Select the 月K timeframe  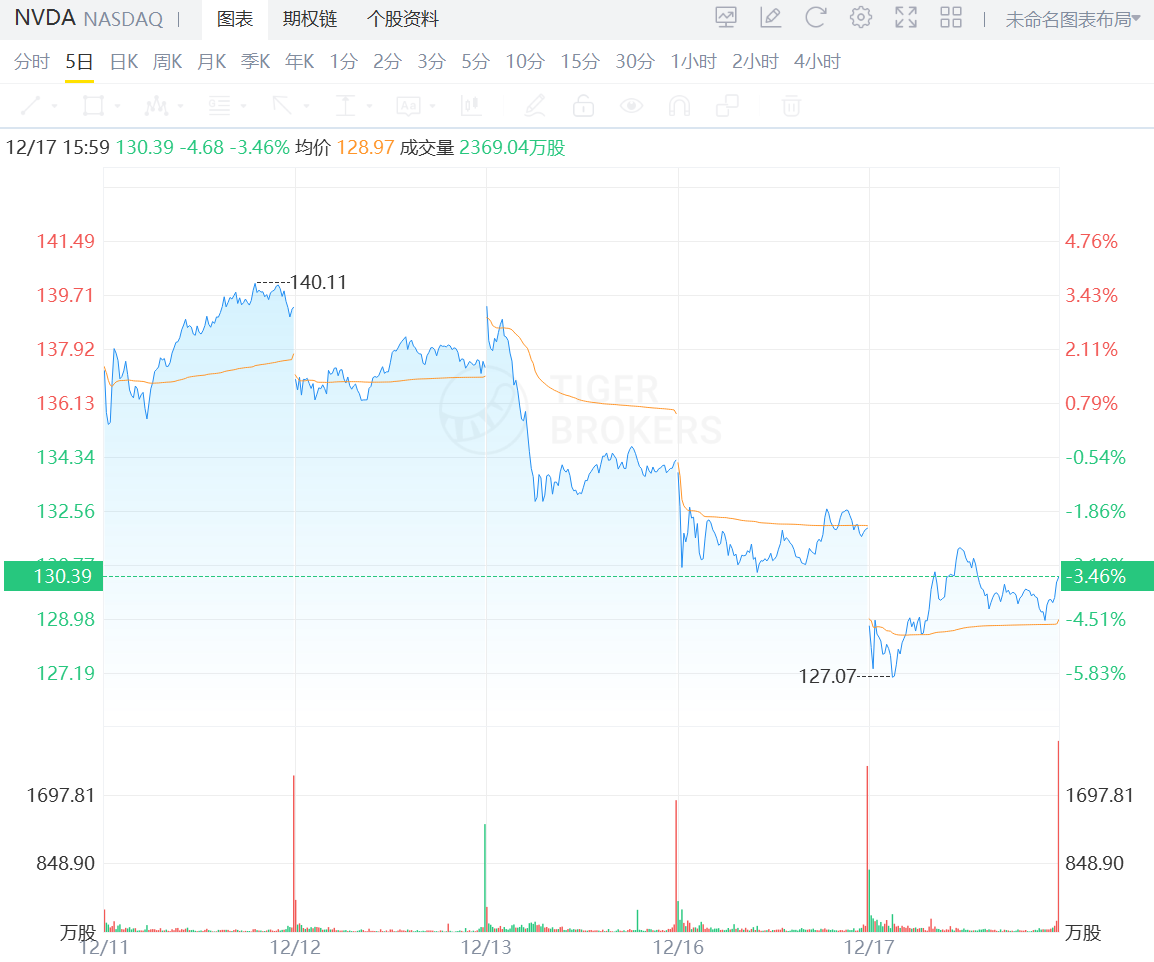click(211, 61)
